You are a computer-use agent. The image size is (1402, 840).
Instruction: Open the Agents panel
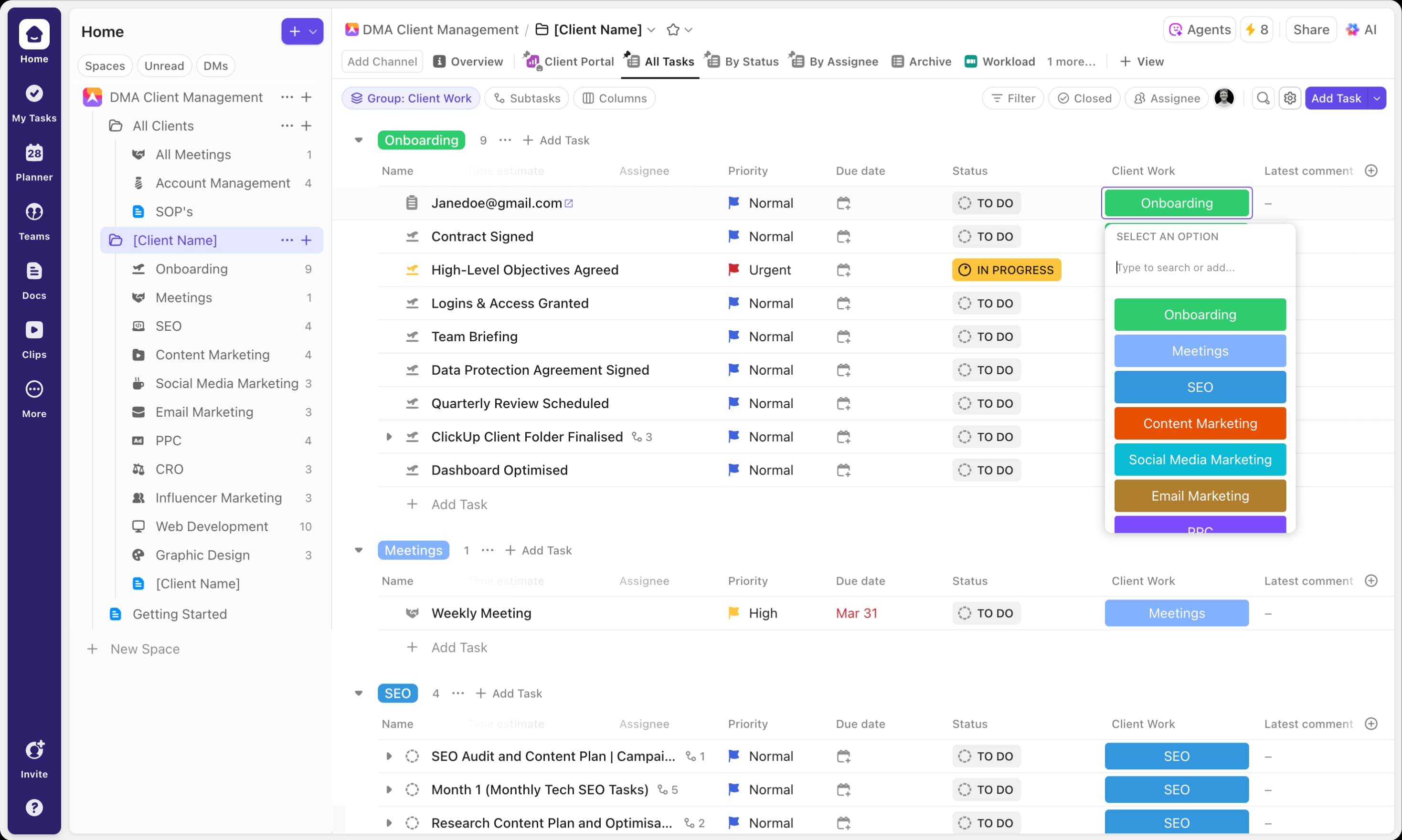click(x=1198, y=30)
